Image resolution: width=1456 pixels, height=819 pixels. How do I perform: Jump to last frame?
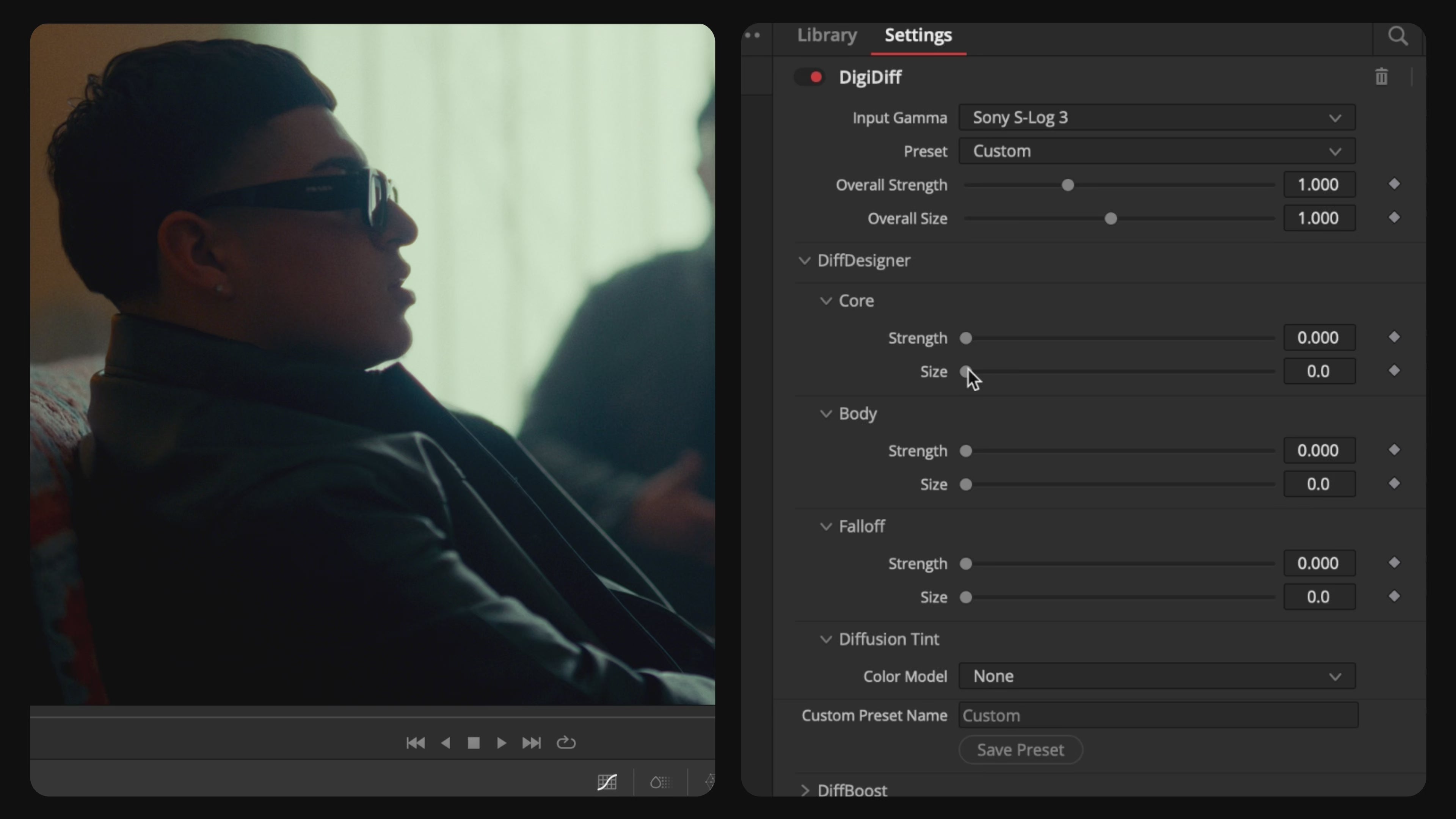tap(531, 743)
